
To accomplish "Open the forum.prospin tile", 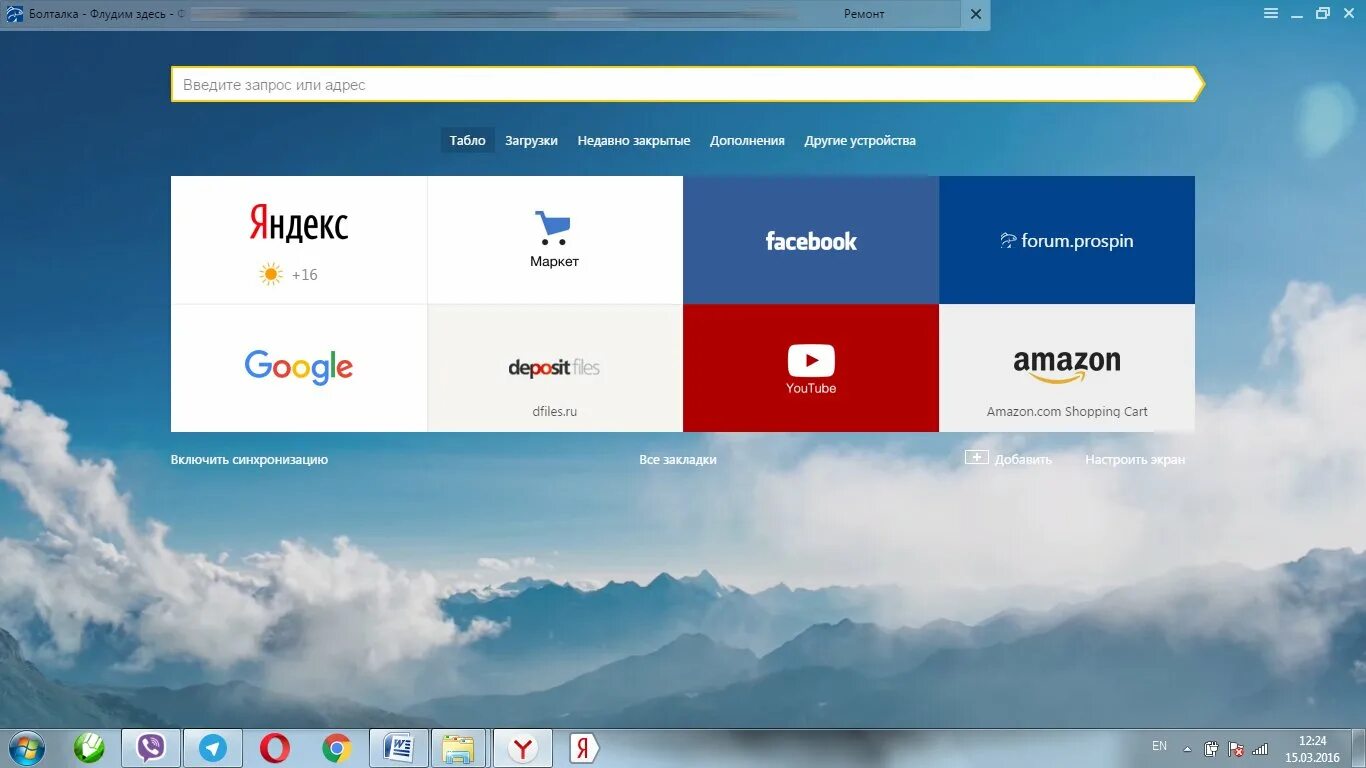I will [1067, 240].
